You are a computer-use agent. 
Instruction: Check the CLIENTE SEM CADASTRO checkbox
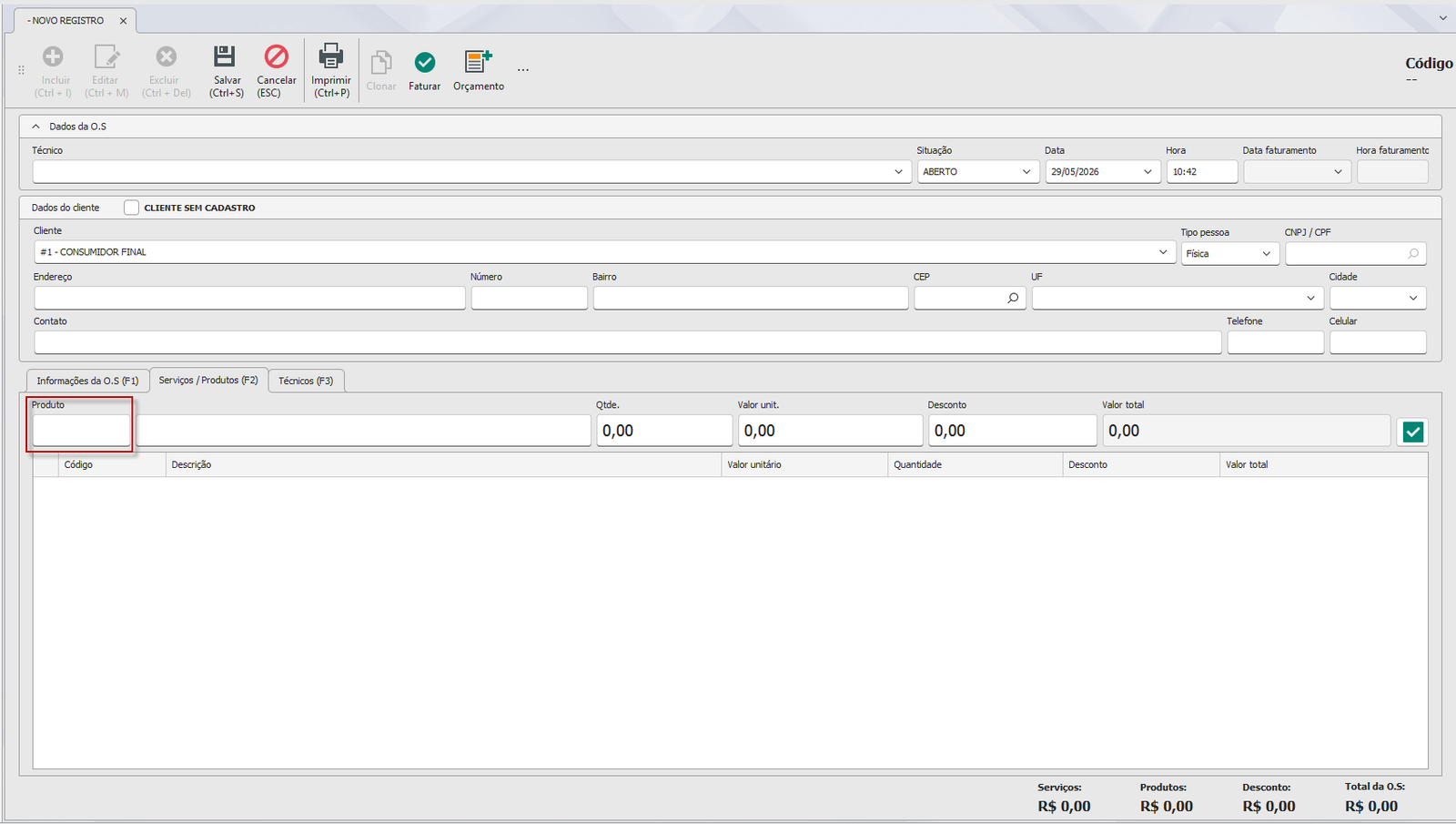click(131, 208)
